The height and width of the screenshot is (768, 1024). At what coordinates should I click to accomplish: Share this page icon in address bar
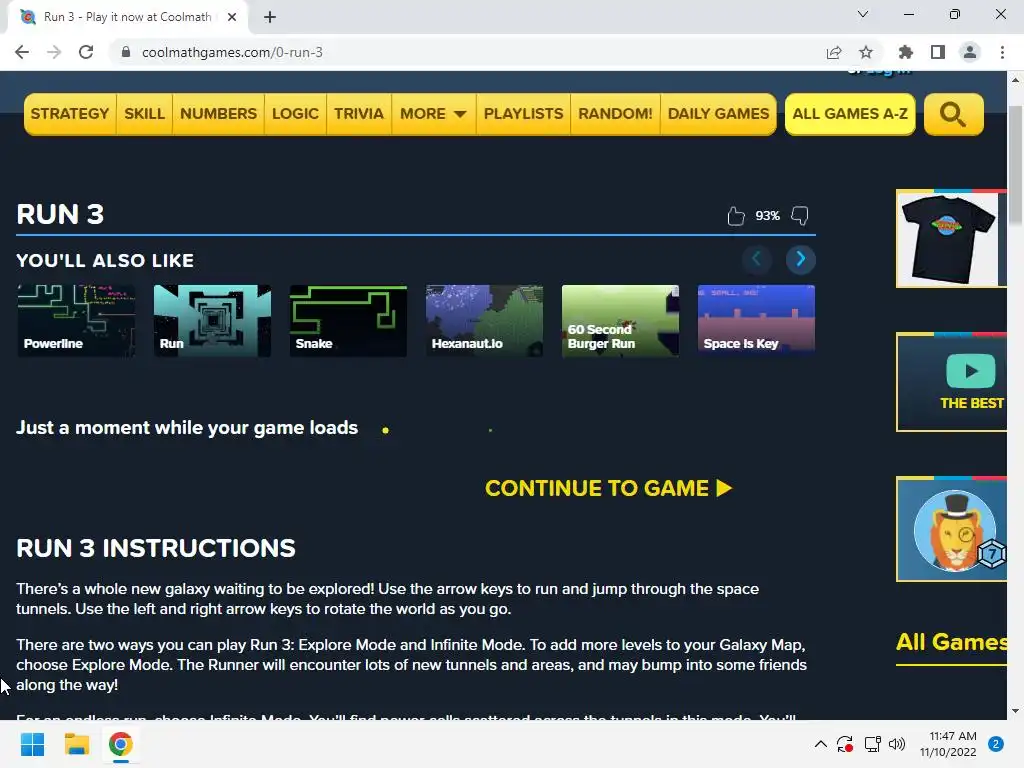(x=834, y=52)
